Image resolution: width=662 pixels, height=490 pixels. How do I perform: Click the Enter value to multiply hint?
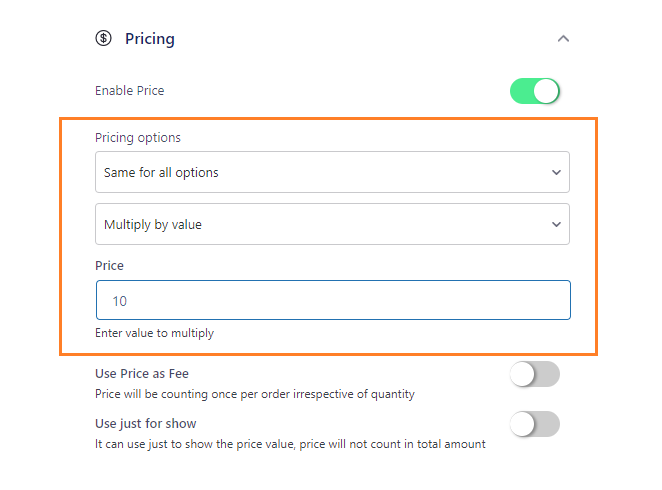[155, 333]
